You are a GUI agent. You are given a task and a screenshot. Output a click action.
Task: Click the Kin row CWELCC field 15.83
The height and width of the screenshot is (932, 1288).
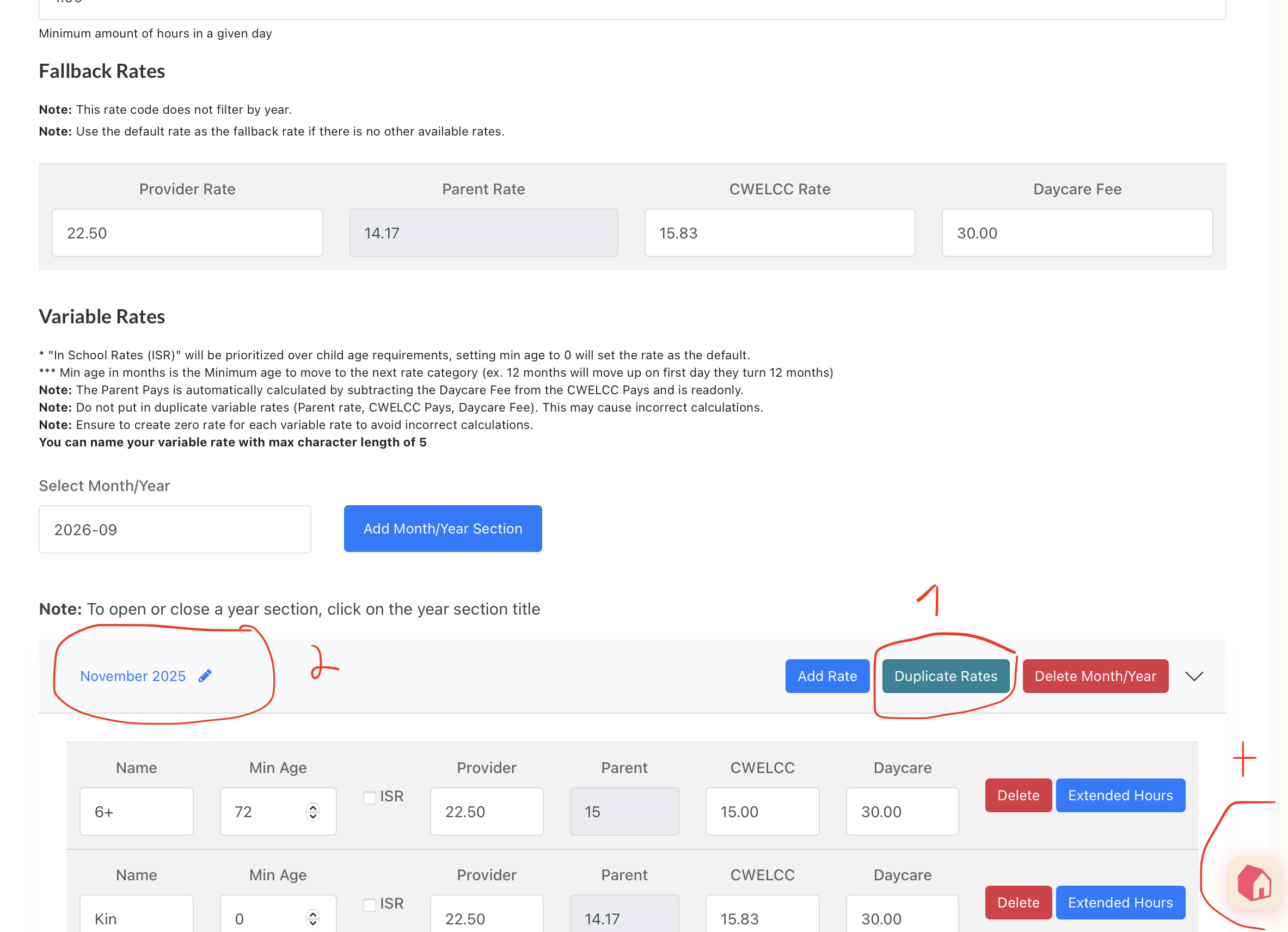point(762,915)
